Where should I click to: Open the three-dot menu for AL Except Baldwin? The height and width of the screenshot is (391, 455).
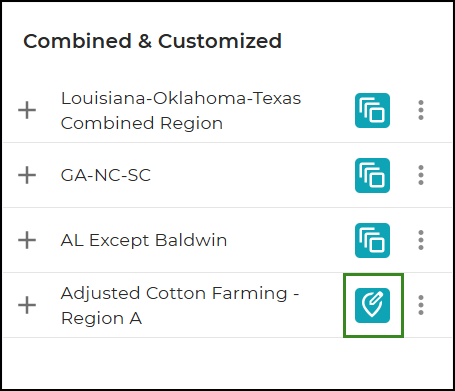coord(421,240)
